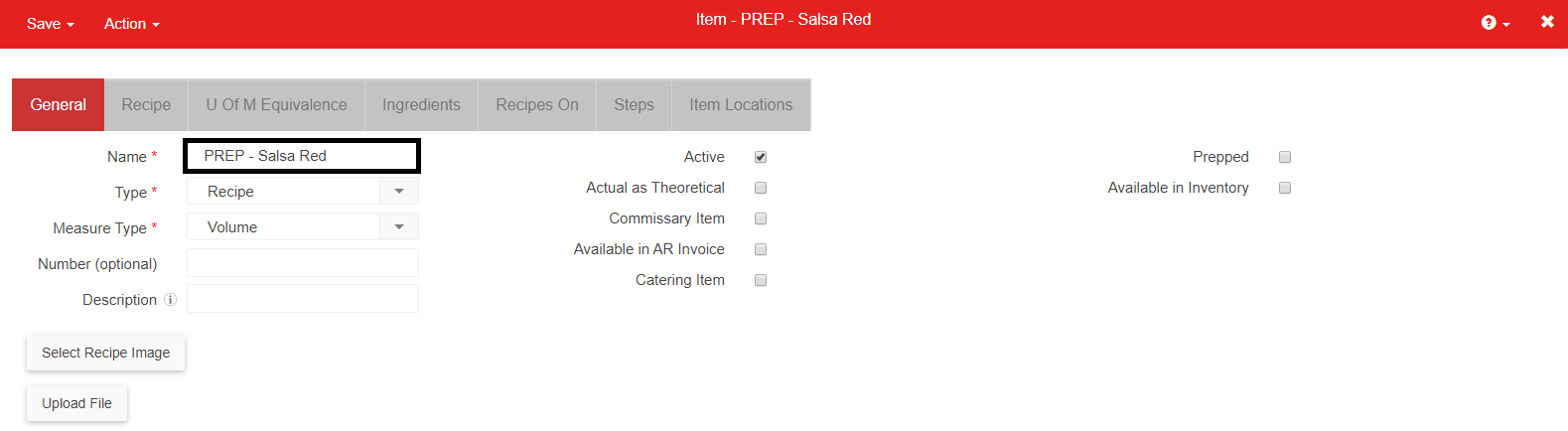Open the help question mark icon
The width and height of the screenshot is (1568, 431).
(1489, 23)
